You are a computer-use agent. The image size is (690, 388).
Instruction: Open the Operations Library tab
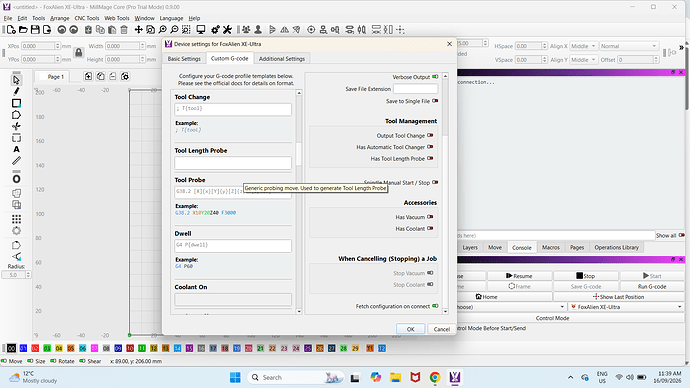tap(617, 247)
